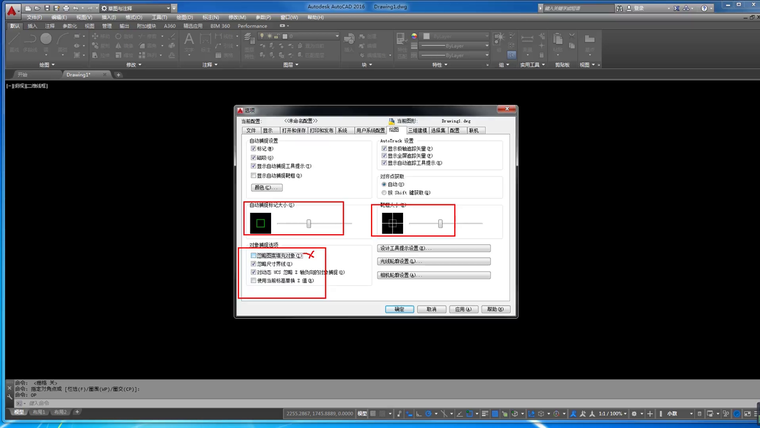Viewport: 760px width, 428px height.
Task: Click the green AutoSnap marker size preview
Action: click(260, 223)
